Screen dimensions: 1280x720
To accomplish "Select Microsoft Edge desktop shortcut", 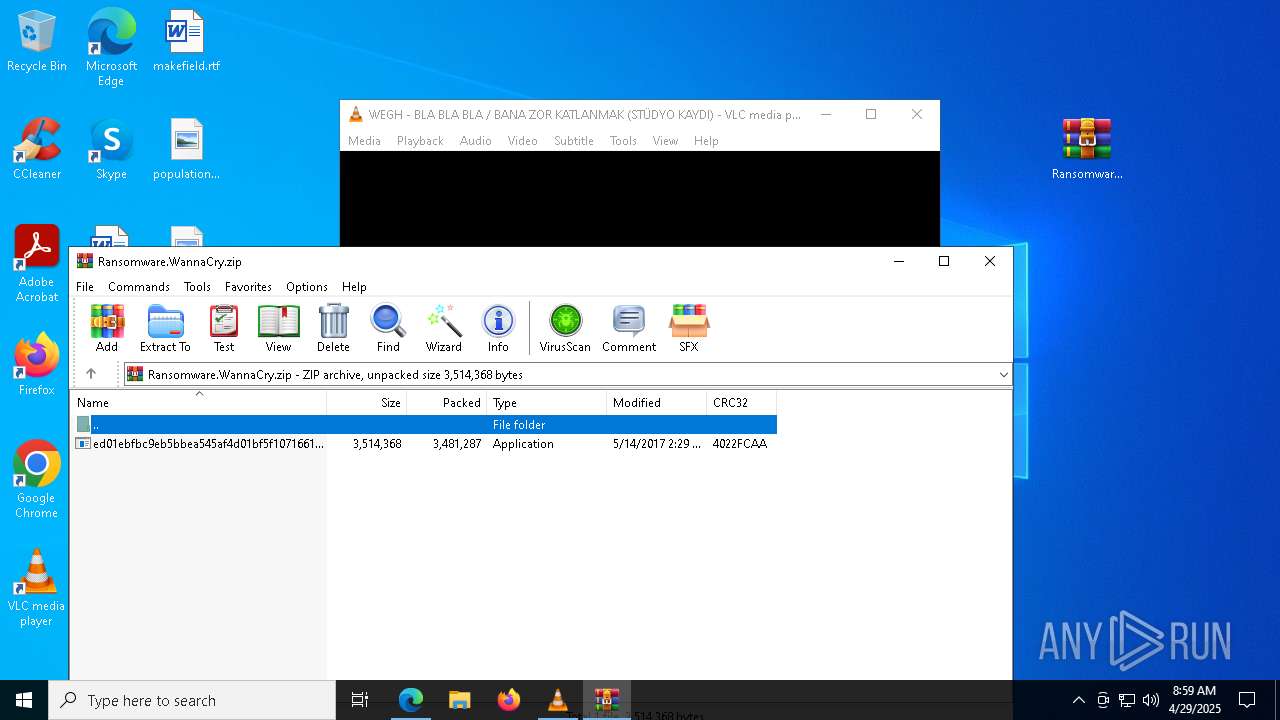I will click(x=111, y=47).
